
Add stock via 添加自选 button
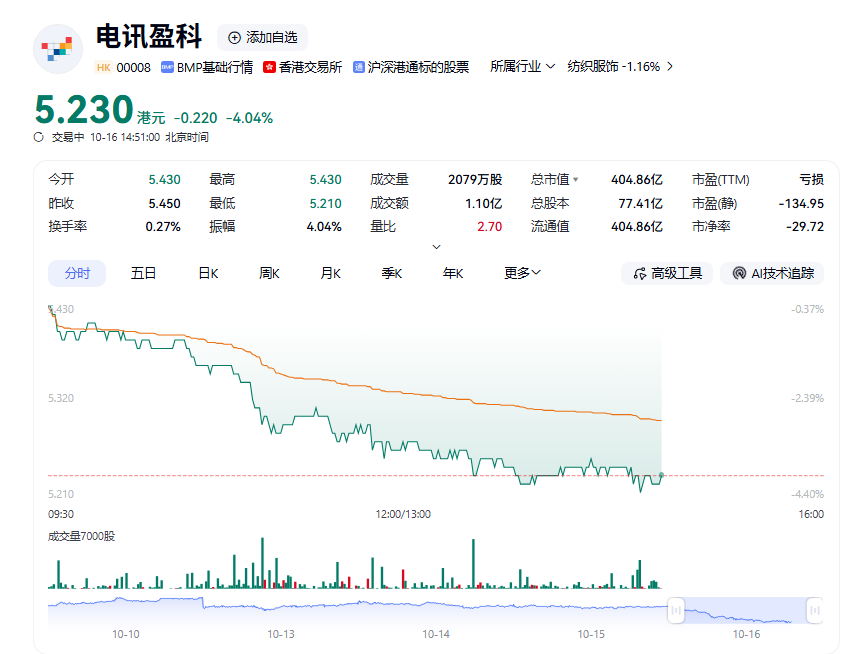pyautogui.click(x=263, y=38)
